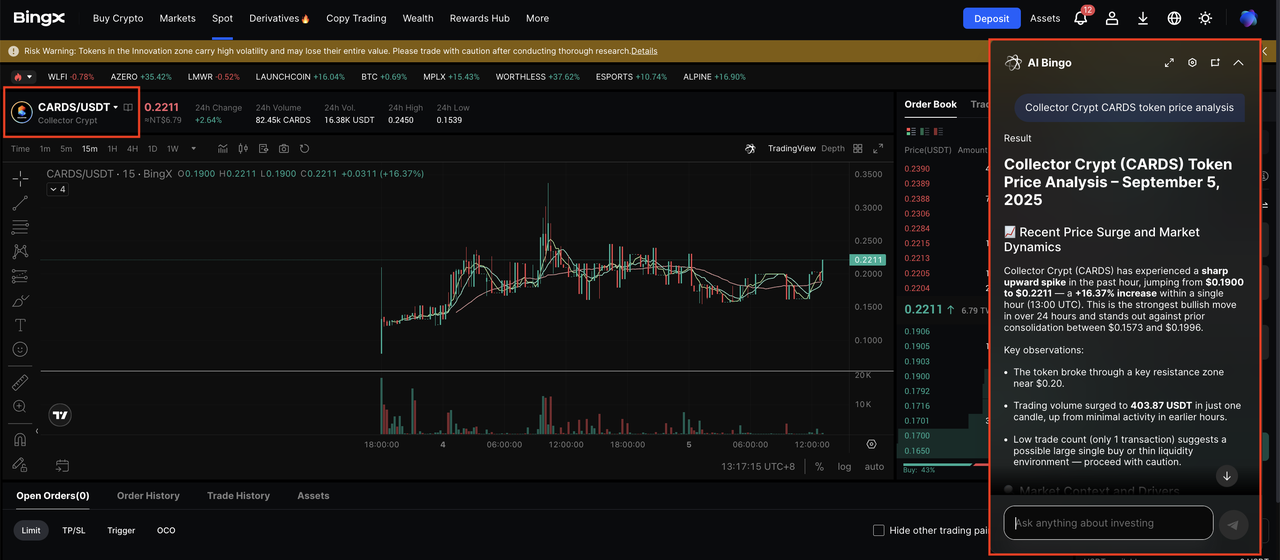Viewport: 1280px width, 560px height.
Task: Toggle the light/dark theme sun icon
Action: tap(1205, 18)
